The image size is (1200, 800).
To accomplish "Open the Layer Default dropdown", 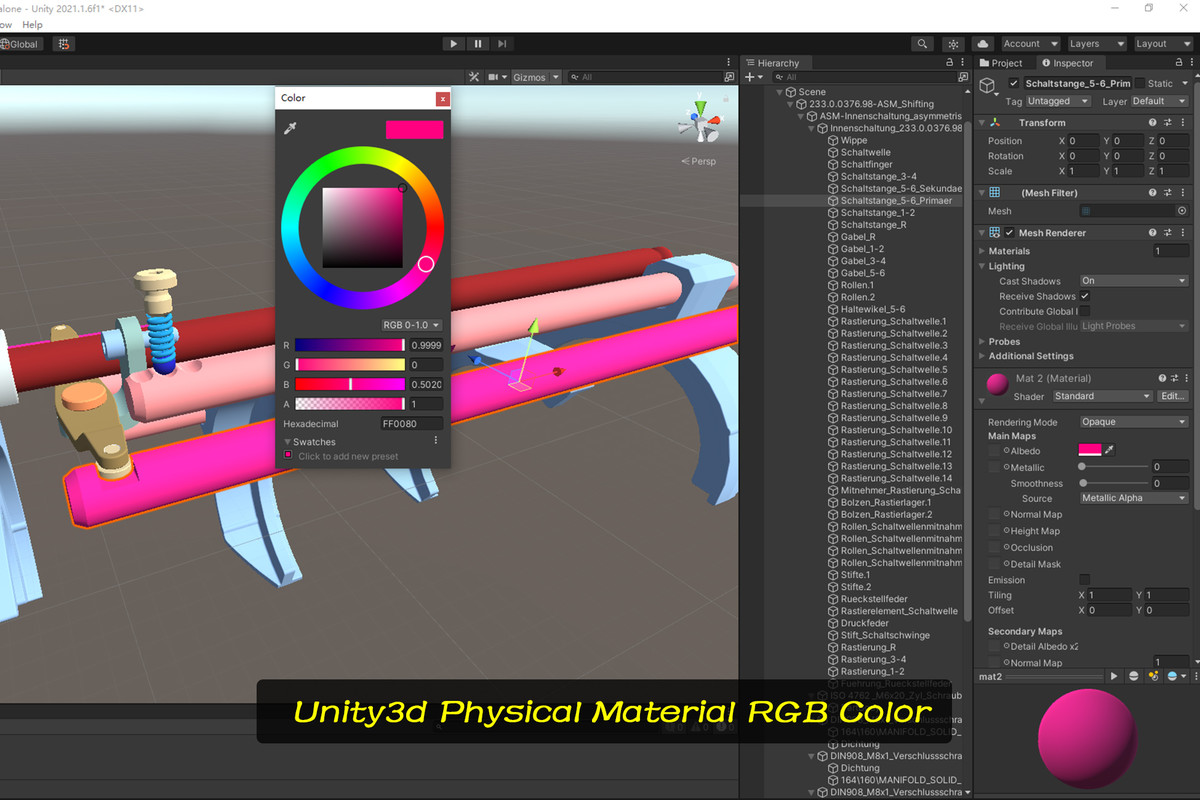I will tap(1159, 101).
